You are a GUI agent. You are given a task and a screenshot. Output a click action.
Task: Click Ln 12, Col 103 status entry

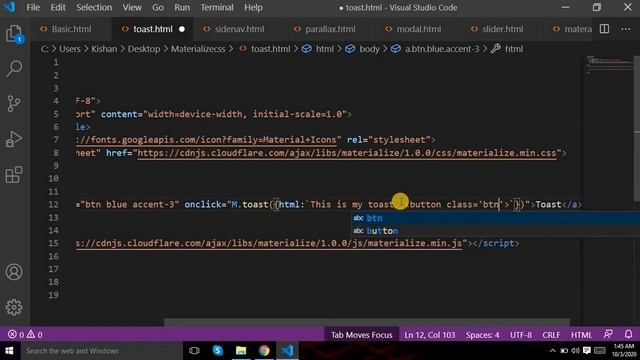tap(429, 335)
